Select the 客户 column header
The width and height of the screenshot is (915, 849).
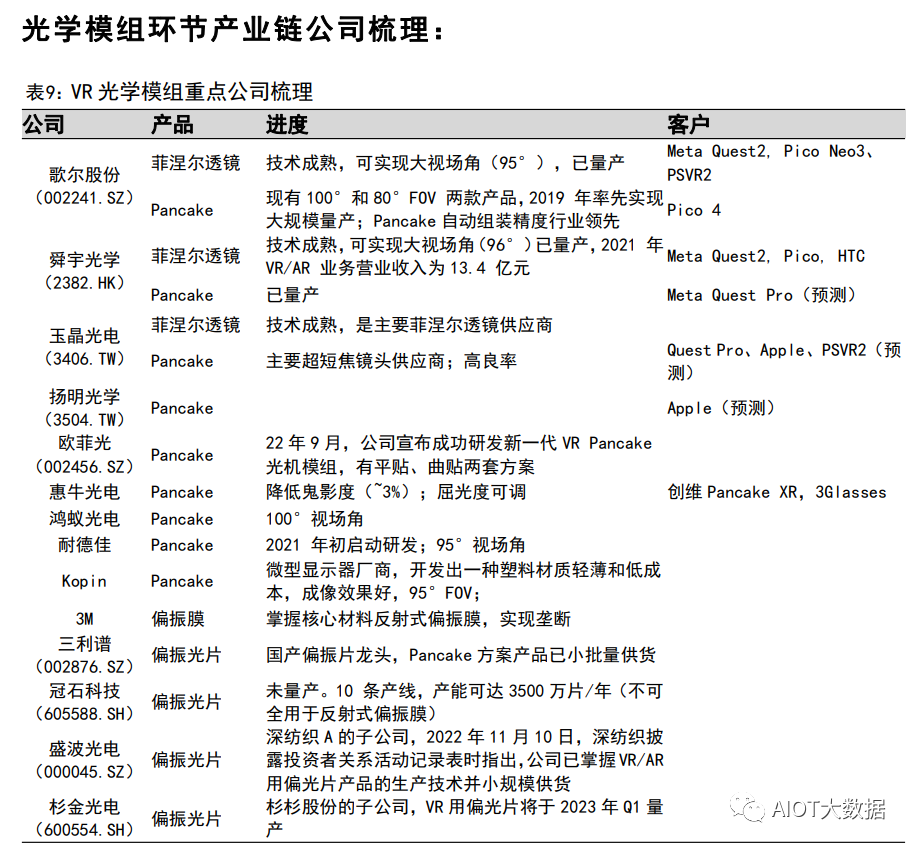[686, 124]
